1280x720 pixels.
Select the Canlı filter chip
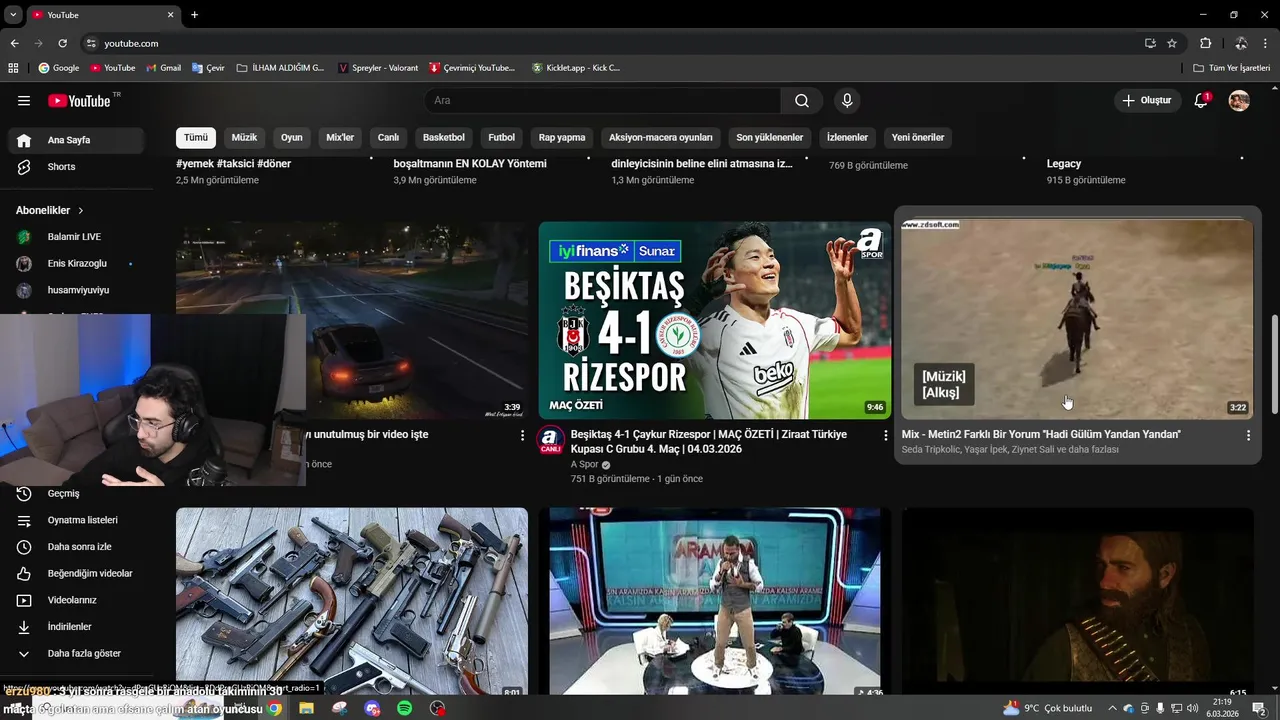coord(388,137)
